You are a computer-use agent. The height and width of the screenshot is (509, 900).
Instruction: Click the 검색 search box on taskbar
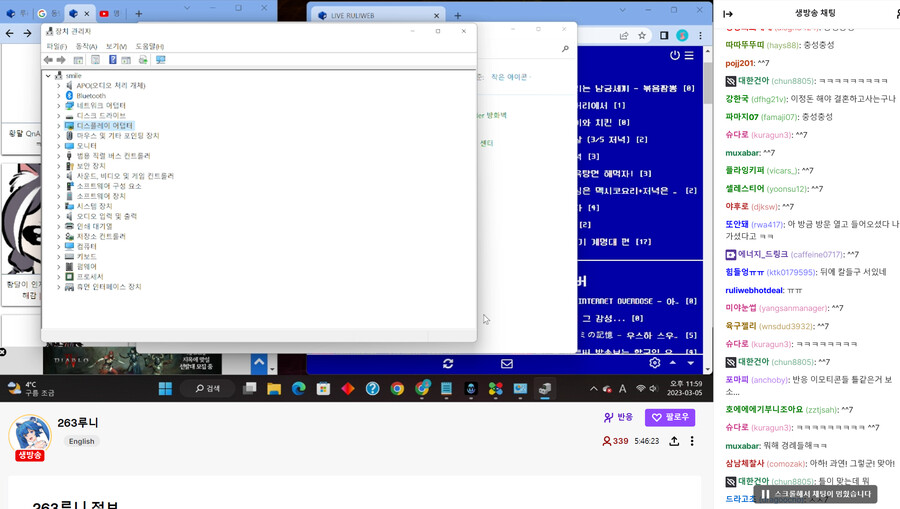click(x=207, y=389)
